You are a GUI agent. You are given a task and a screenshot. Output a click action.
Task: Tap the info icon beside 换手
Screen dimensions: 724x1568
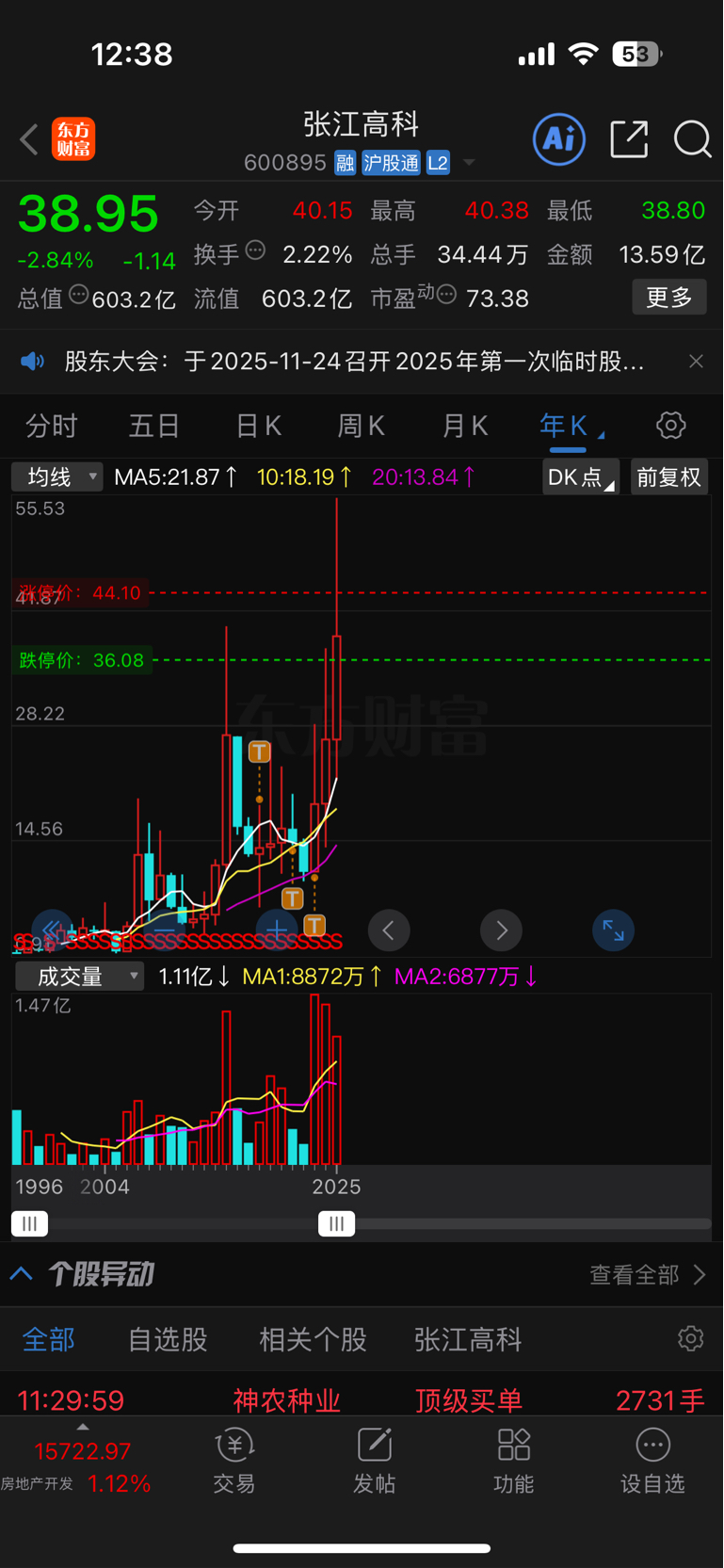click(x=255, y=251)
